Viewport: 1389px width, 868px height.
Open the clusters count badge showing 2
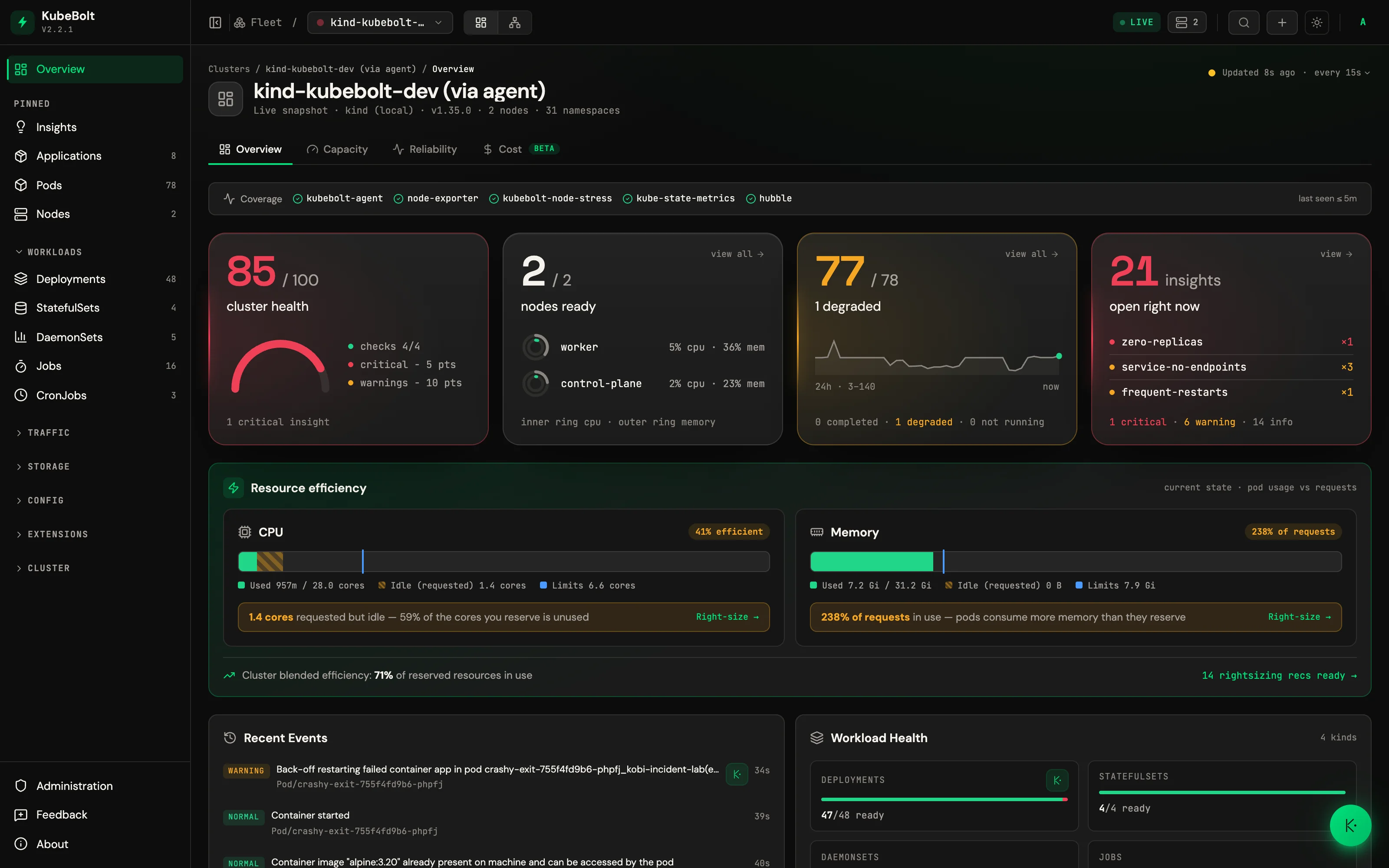click(1186, 23)
